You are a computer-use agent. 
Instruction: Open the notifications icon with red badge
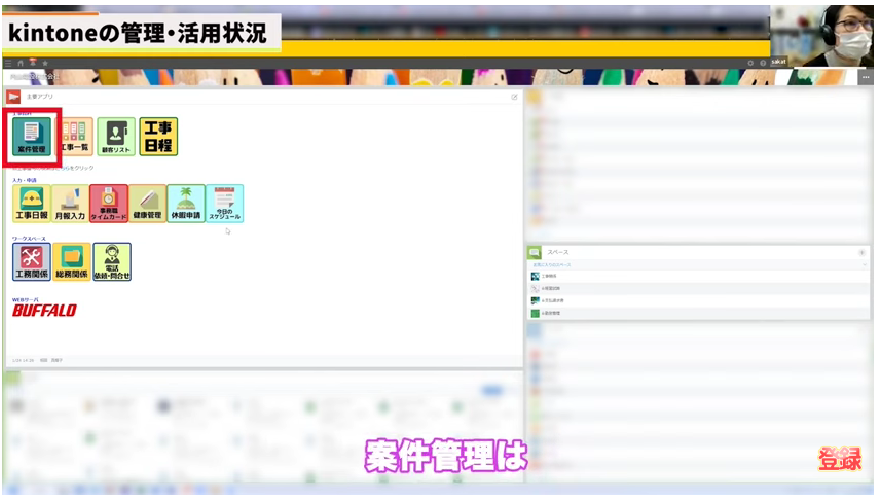33,62
